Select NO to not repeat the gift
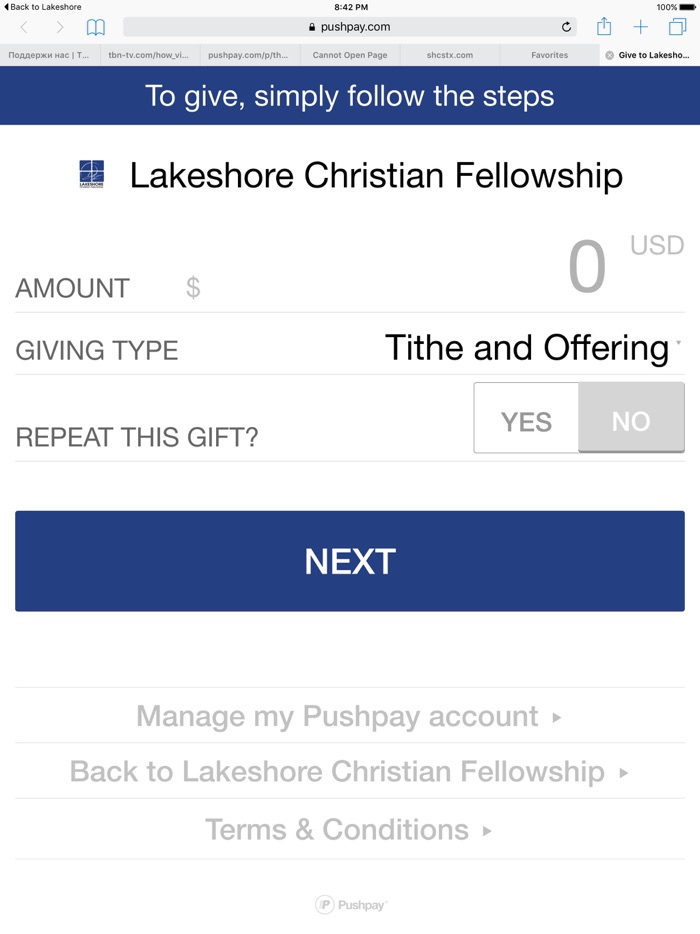Viewport: 700px width, 934px height. [x=631, y=418]
